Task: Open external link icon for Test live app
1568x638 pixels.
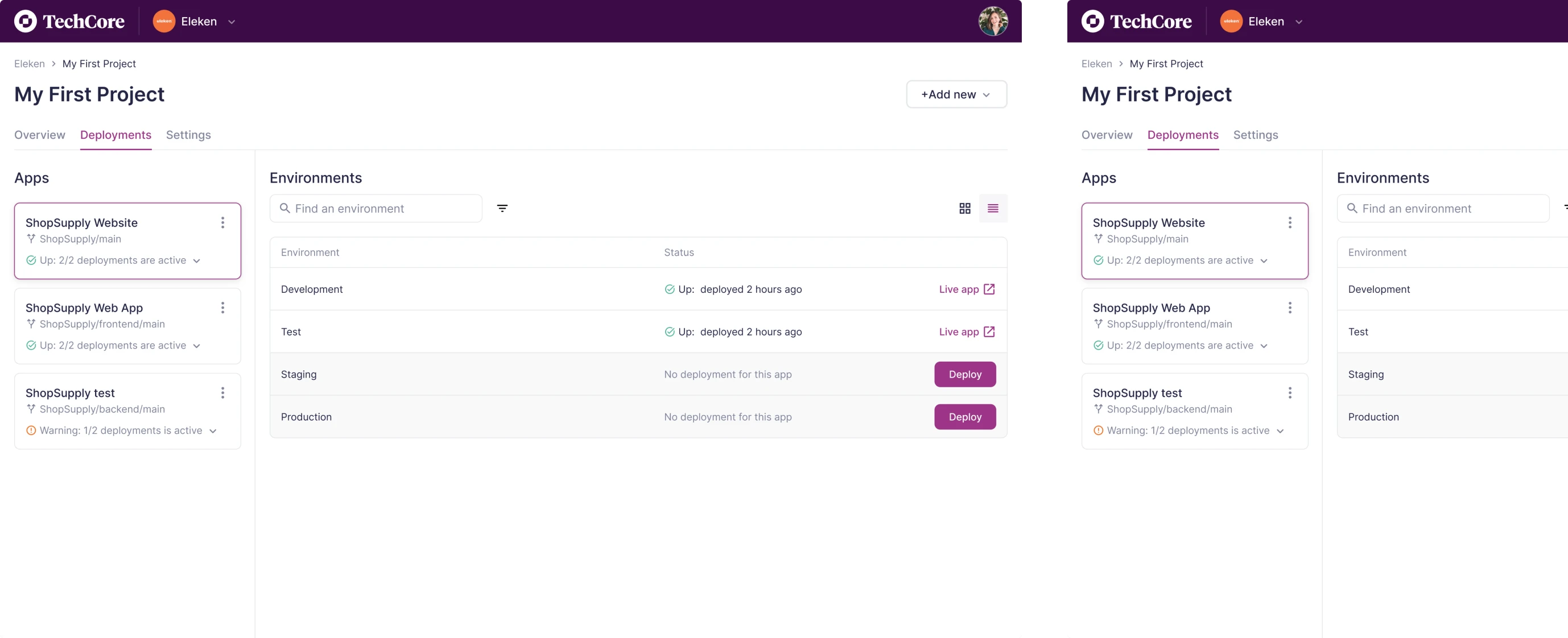Action: point(989,332)
